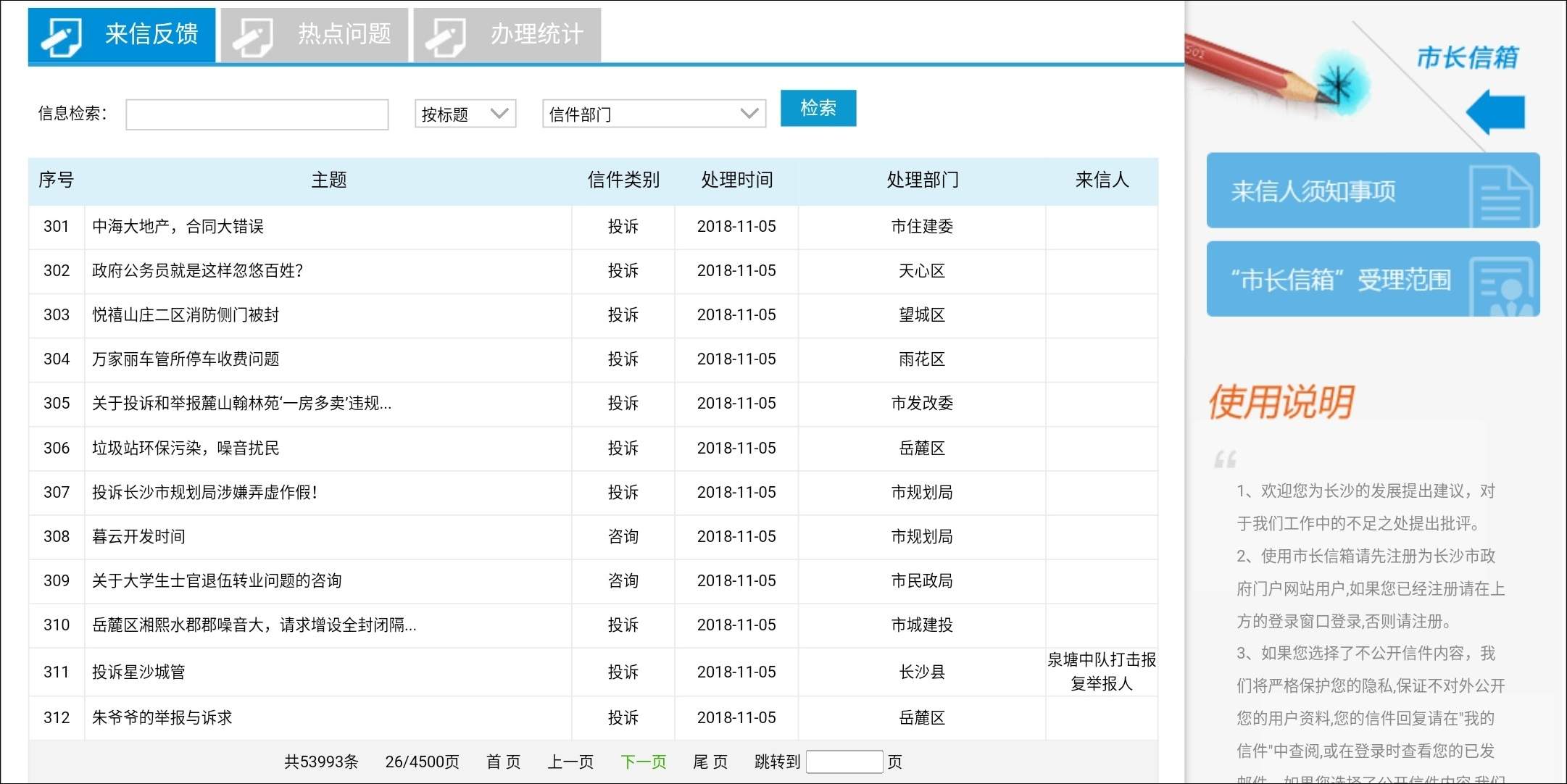Return to 首页 first page link

(503, 762)
